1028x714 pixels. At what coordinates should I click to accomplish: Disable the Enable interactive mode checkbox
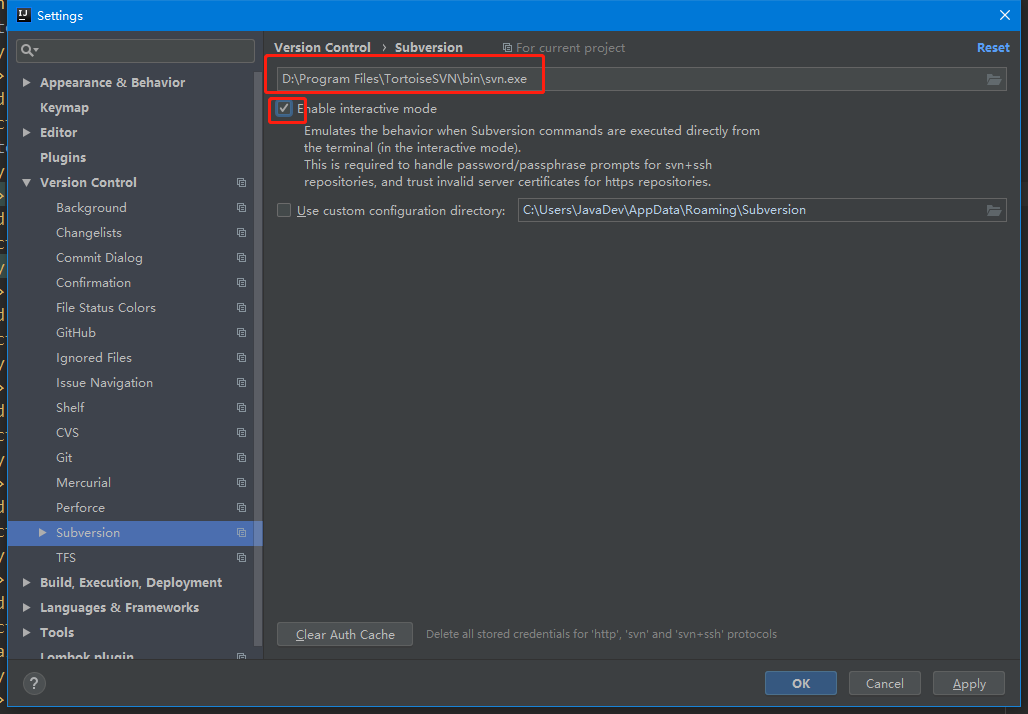(284, 108)
